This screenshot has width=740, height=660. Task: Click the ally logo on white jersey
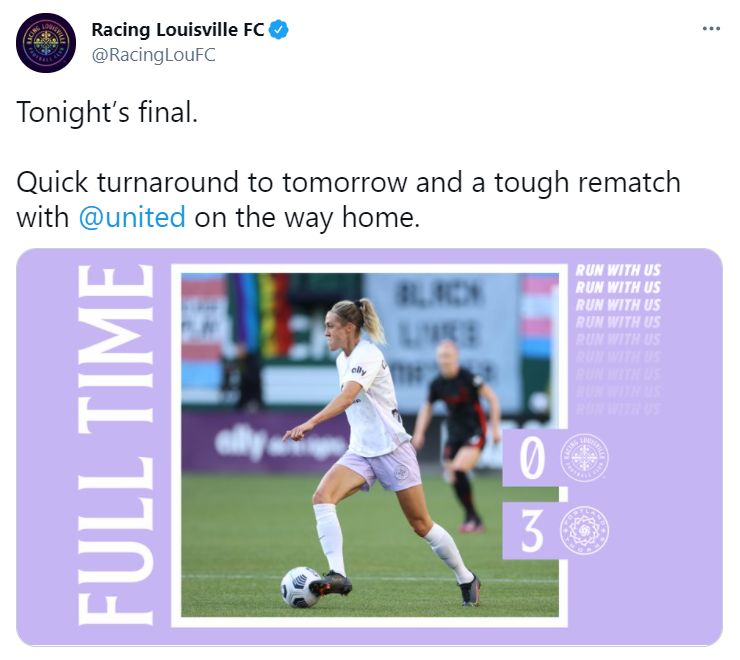[359, 370]
